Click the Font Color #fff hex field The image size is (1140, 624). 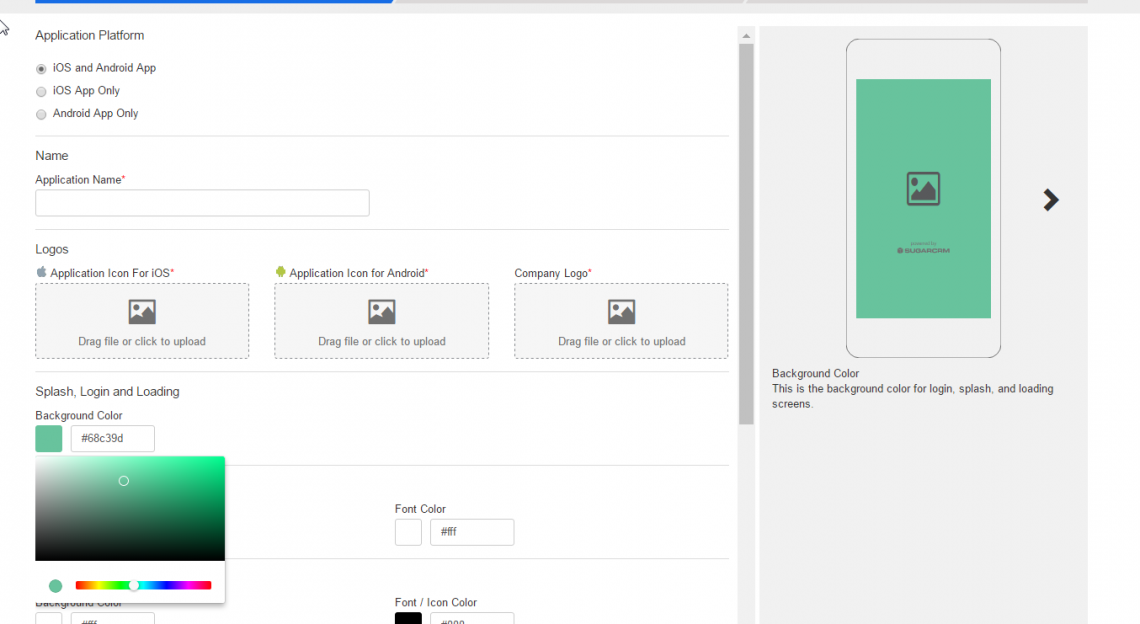[x=471, y=532]
